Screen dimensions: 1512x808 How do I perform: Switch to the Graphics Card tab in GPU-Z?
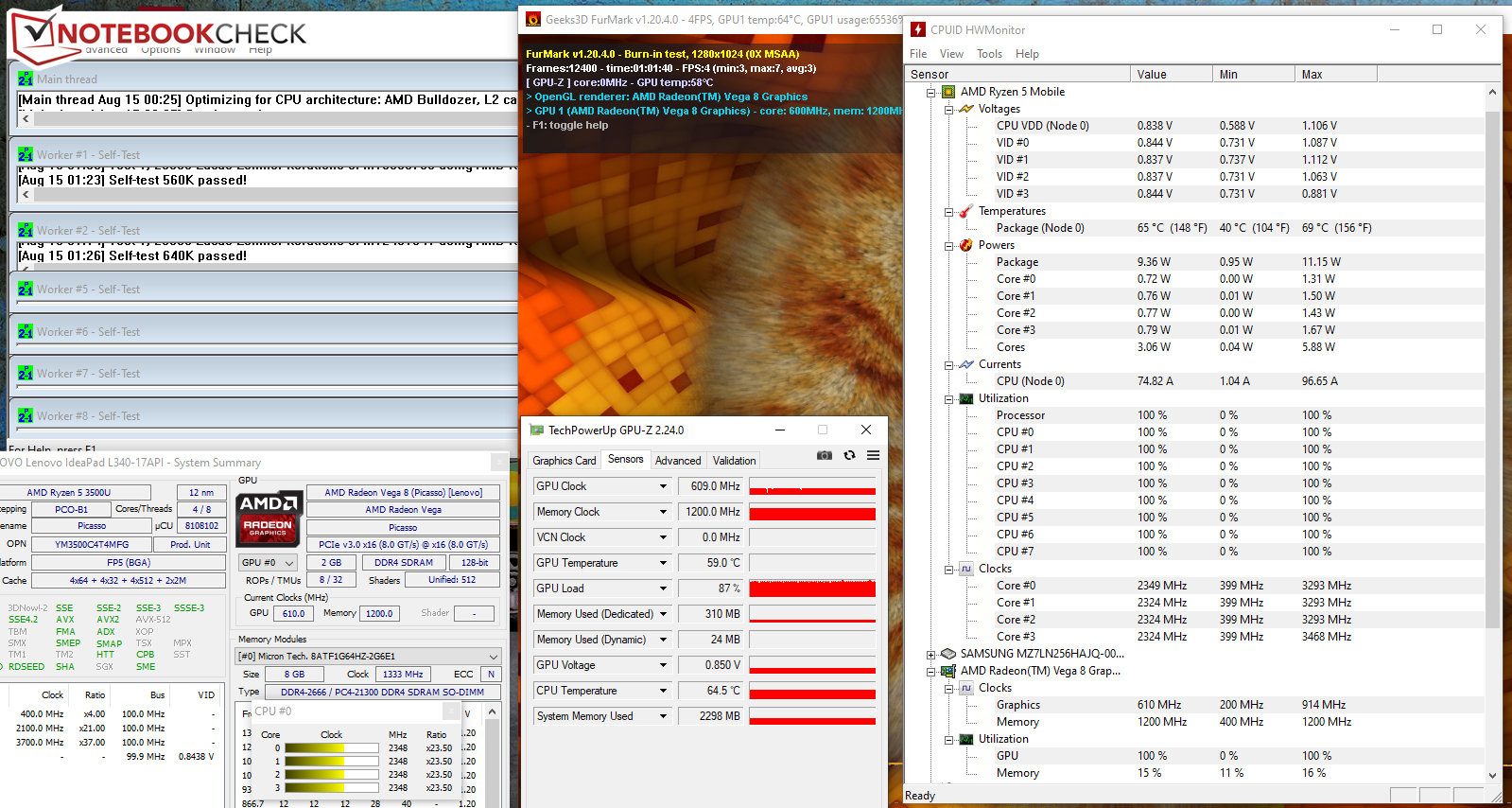pos(565,461)
